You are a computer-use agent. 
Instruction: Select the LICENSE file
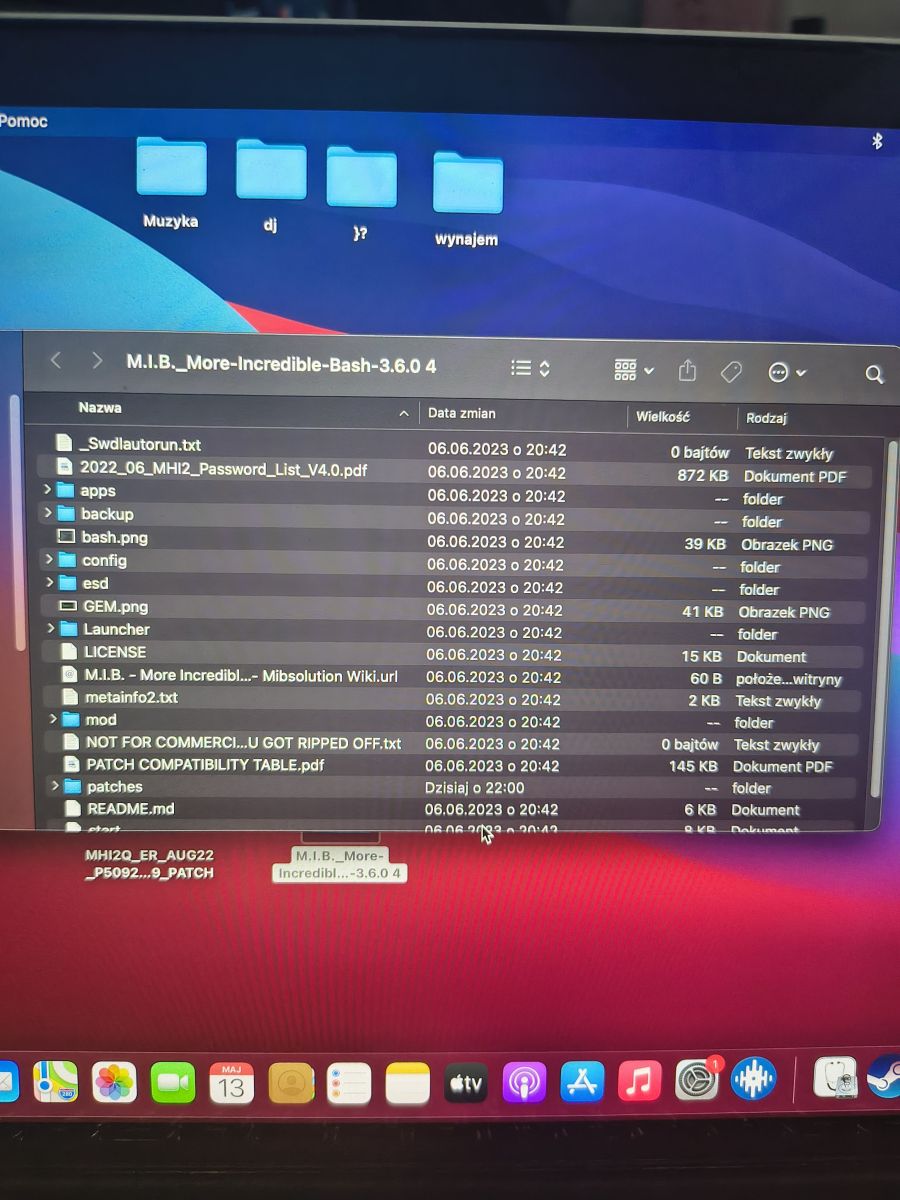click(115, 652)
